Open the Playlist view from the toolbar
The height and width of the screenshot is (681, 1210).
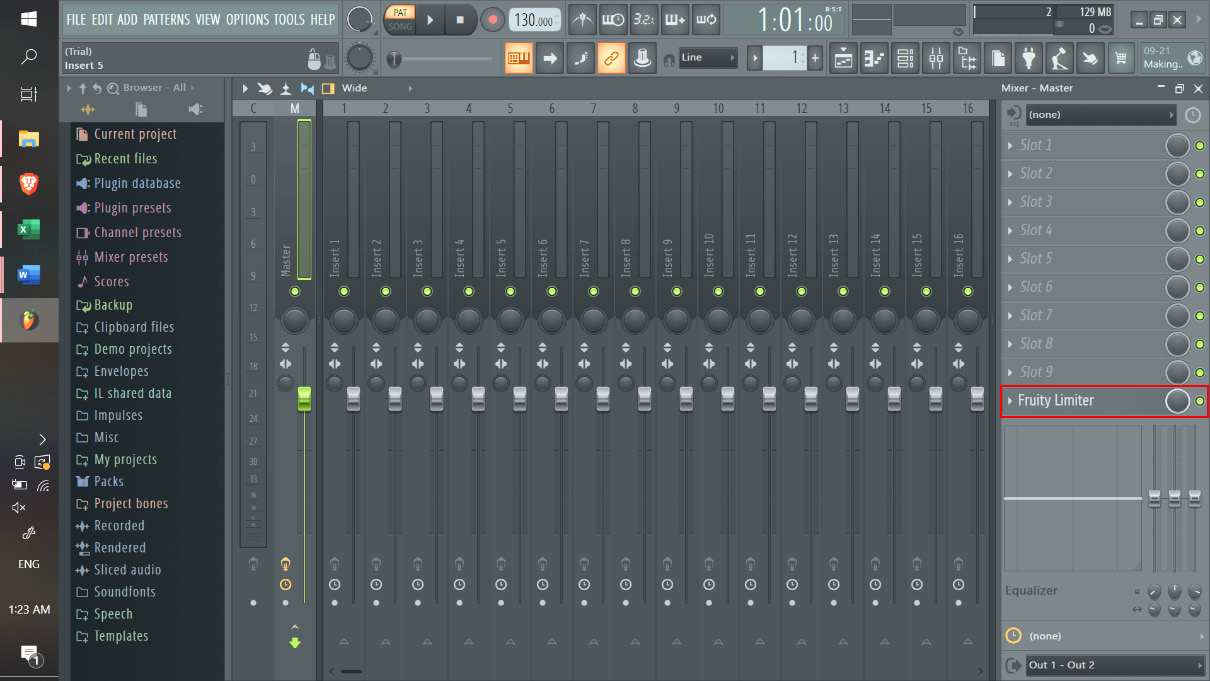(843, 59)
